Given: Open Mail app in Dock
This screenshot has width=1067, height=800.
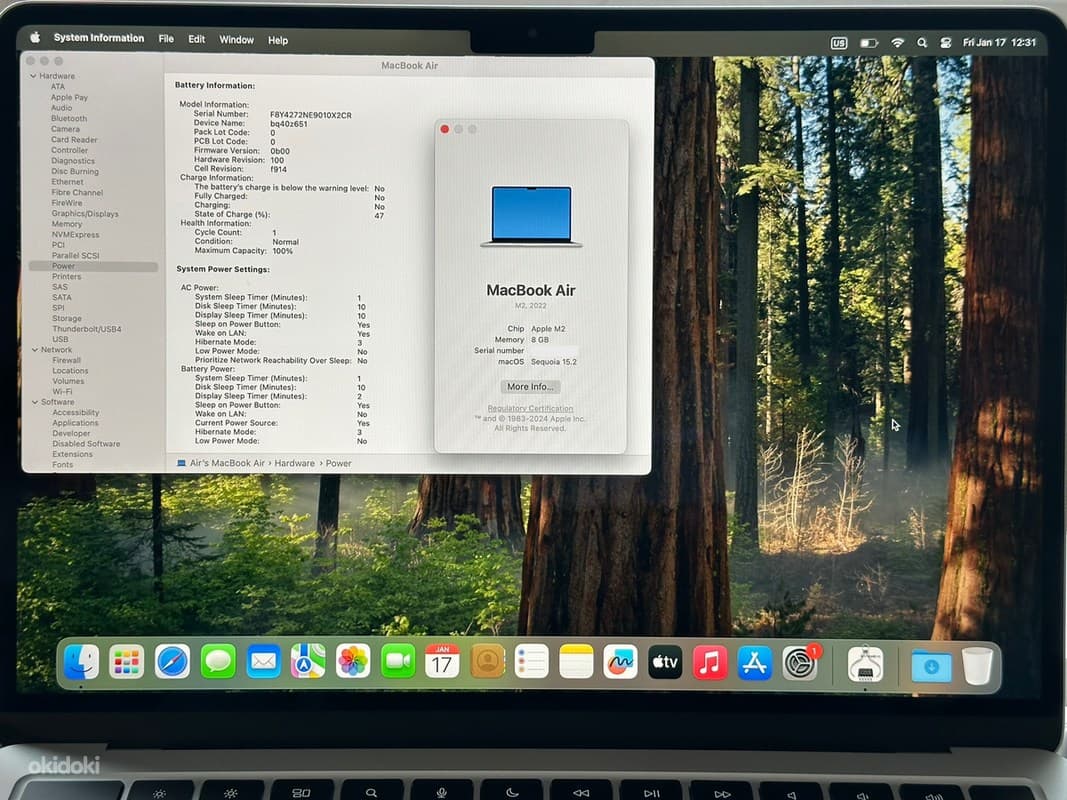Looking at the screenshot, I should click(x=263, y=662).
